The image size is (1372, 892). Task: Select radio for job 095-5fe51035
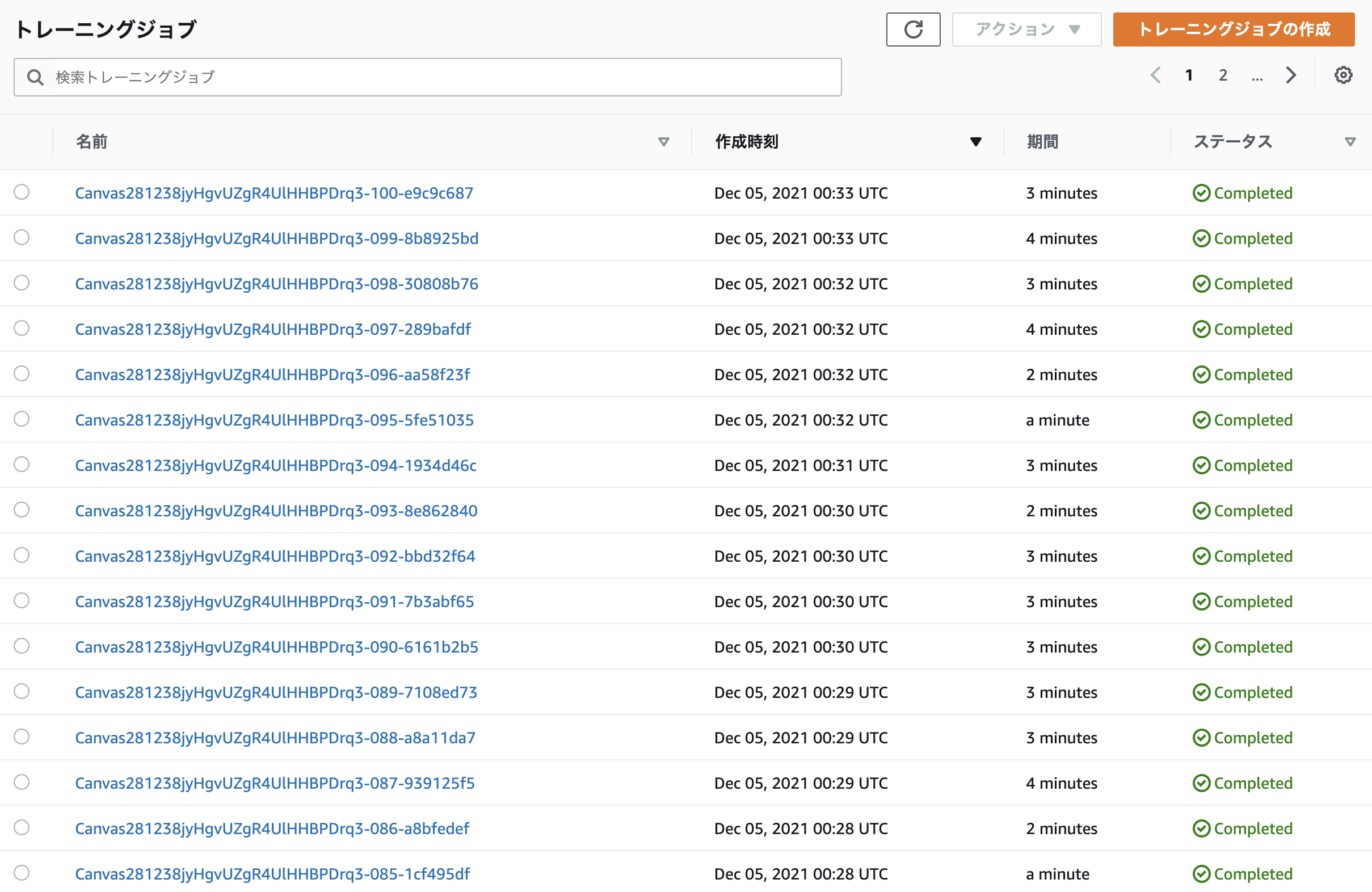(x=22, y=419)
